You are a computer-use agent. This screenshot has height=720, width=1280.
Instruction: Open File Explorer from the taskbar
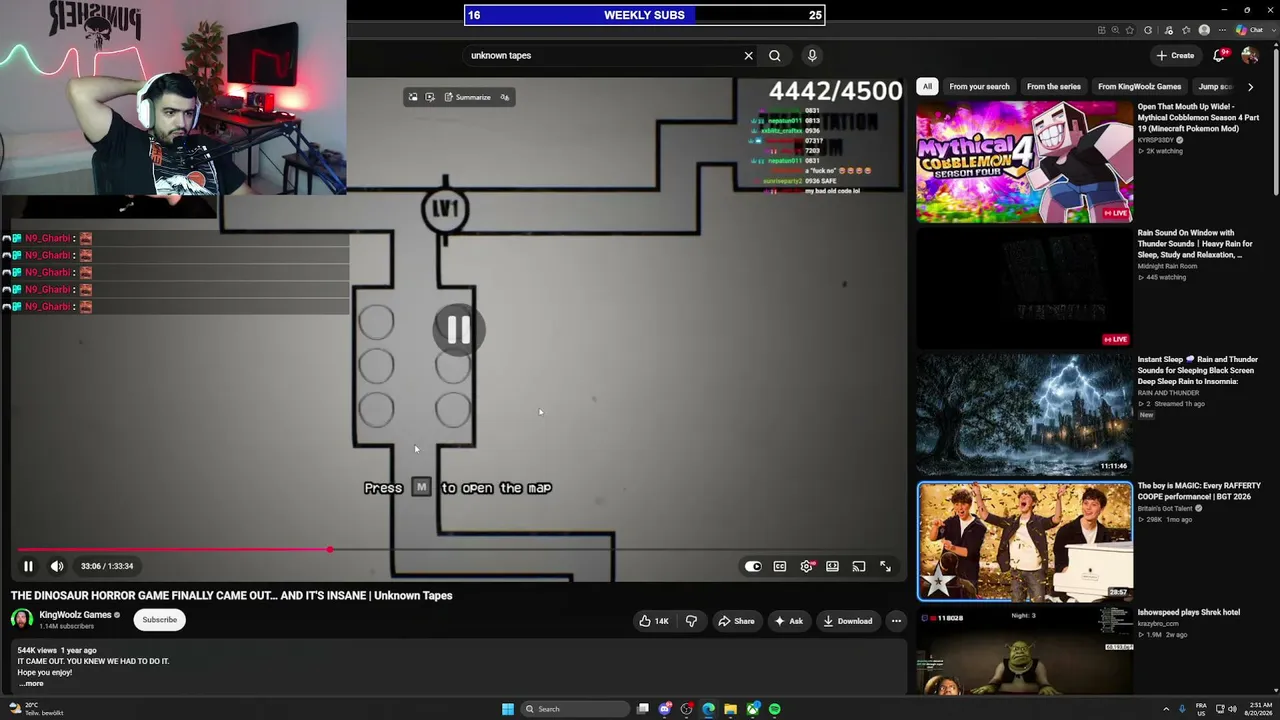click(731, 709)
